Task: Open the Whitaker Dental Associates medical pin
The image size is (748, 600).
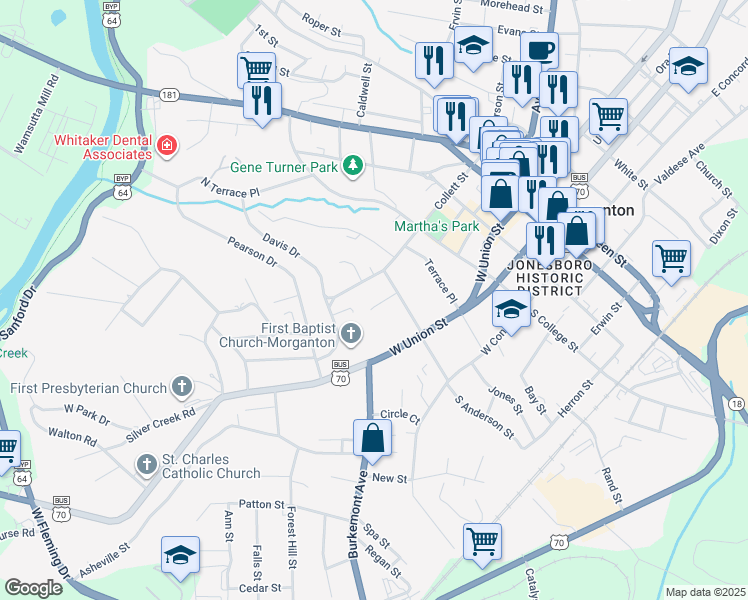Action: 167,145
